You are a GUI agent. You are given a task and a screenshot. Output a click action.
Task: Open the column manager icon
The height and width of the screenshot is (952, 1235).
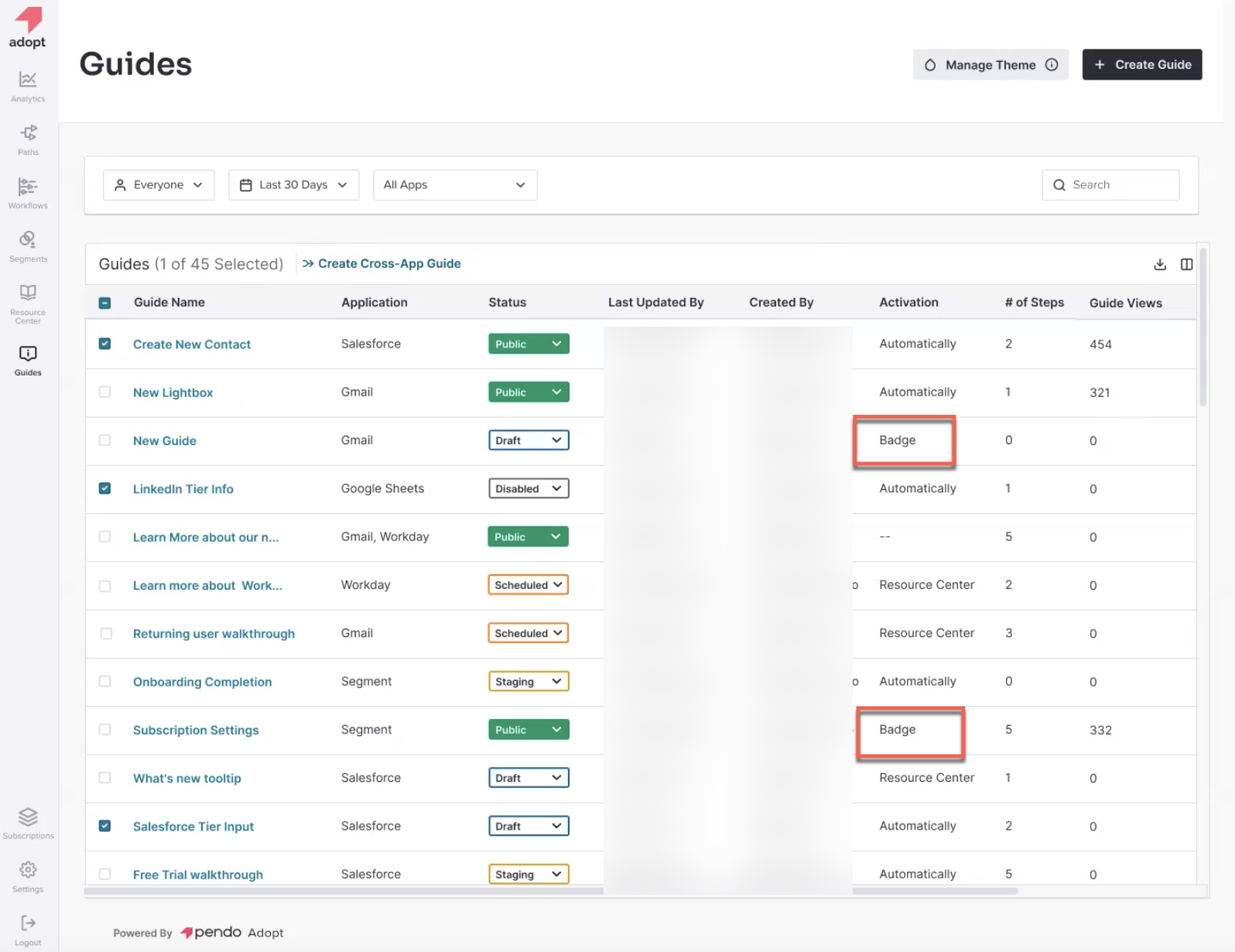1186,265
